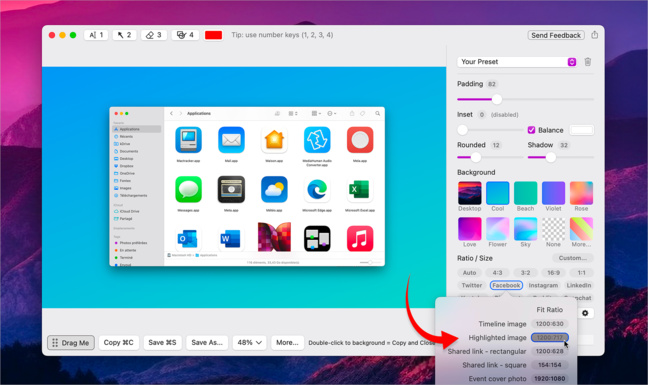Open the Twitter size presets

472,285
